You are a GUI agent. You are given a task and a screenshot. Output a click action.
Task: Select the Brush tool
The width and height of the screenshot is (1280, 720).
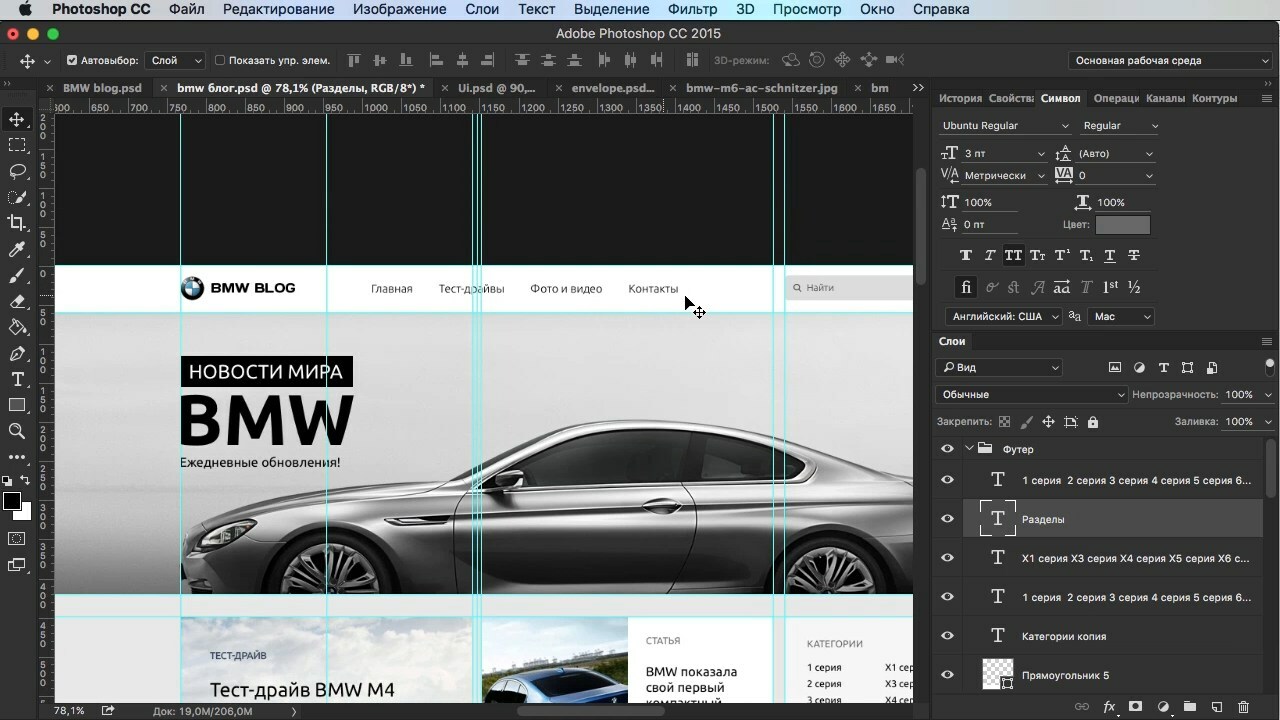tap(17, 275)
